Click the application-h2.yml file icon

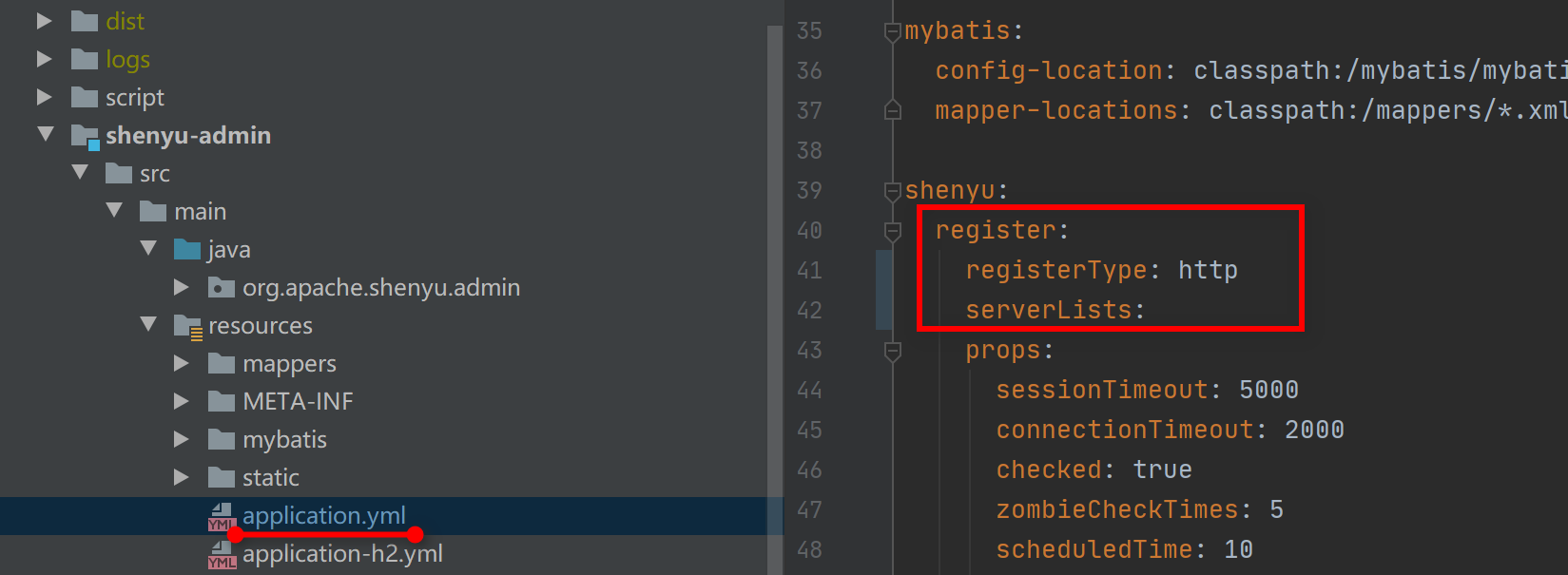[222, 554]
